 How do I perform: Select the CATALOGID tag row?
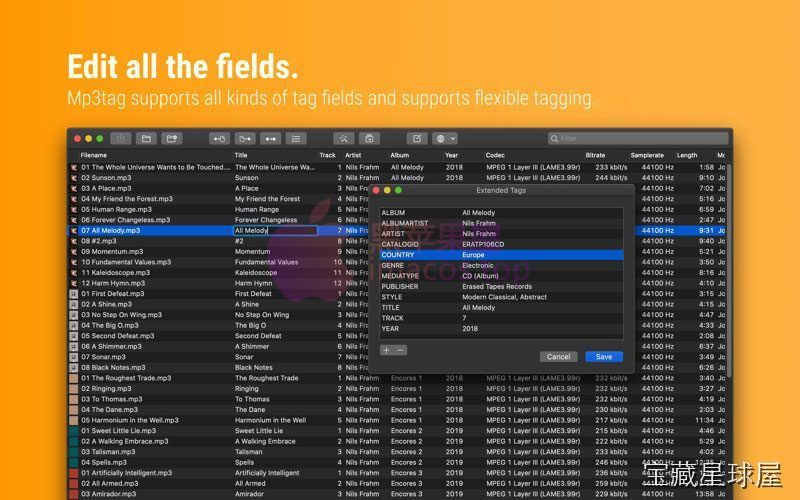[501, 244]
